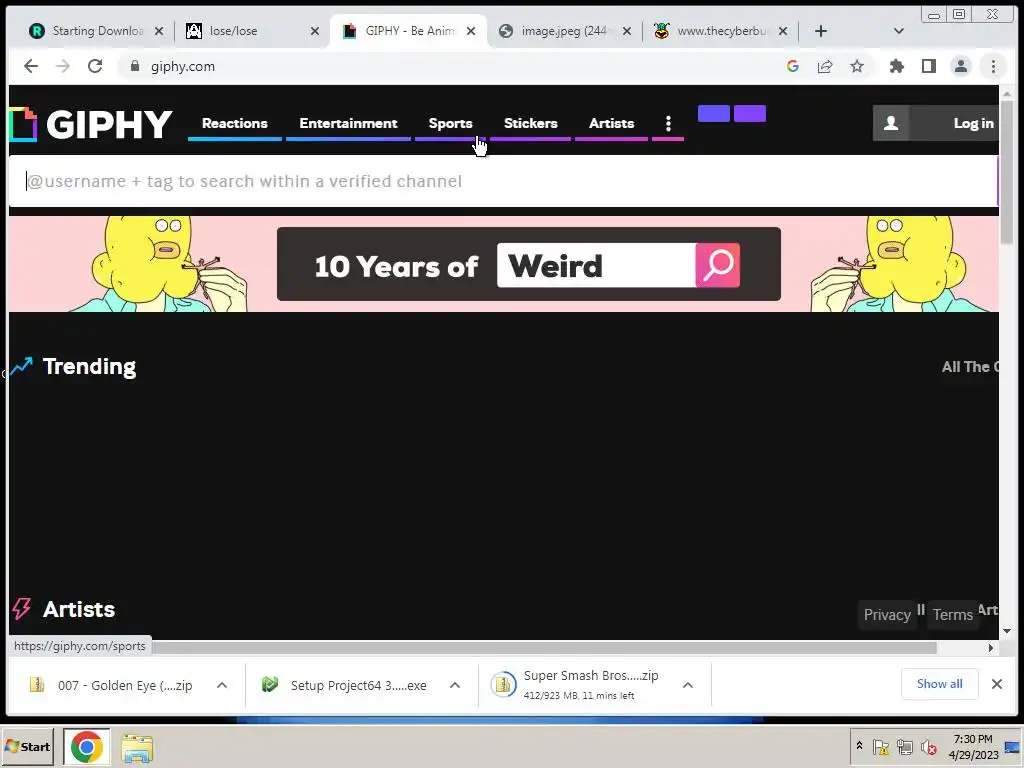Open File Explorer from the taskbar
Viewport: 1024px width, 768px height.
(137, 748)
